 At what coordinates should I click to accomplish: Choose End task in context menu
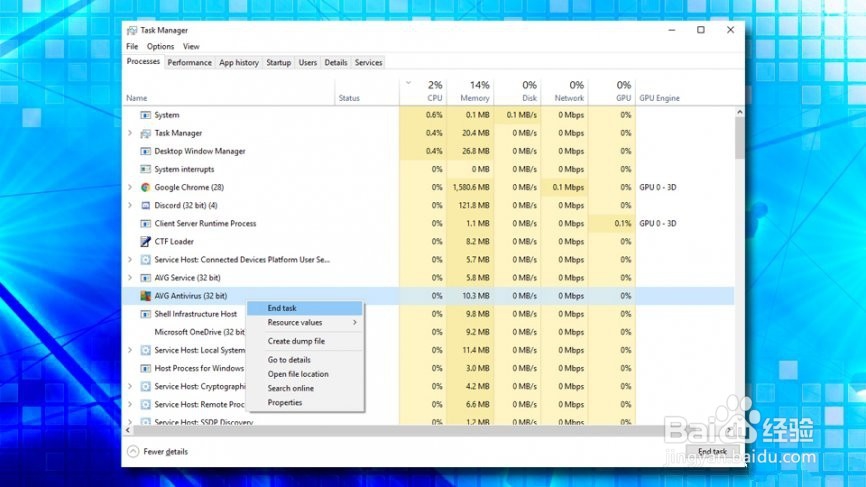(305, 308)
